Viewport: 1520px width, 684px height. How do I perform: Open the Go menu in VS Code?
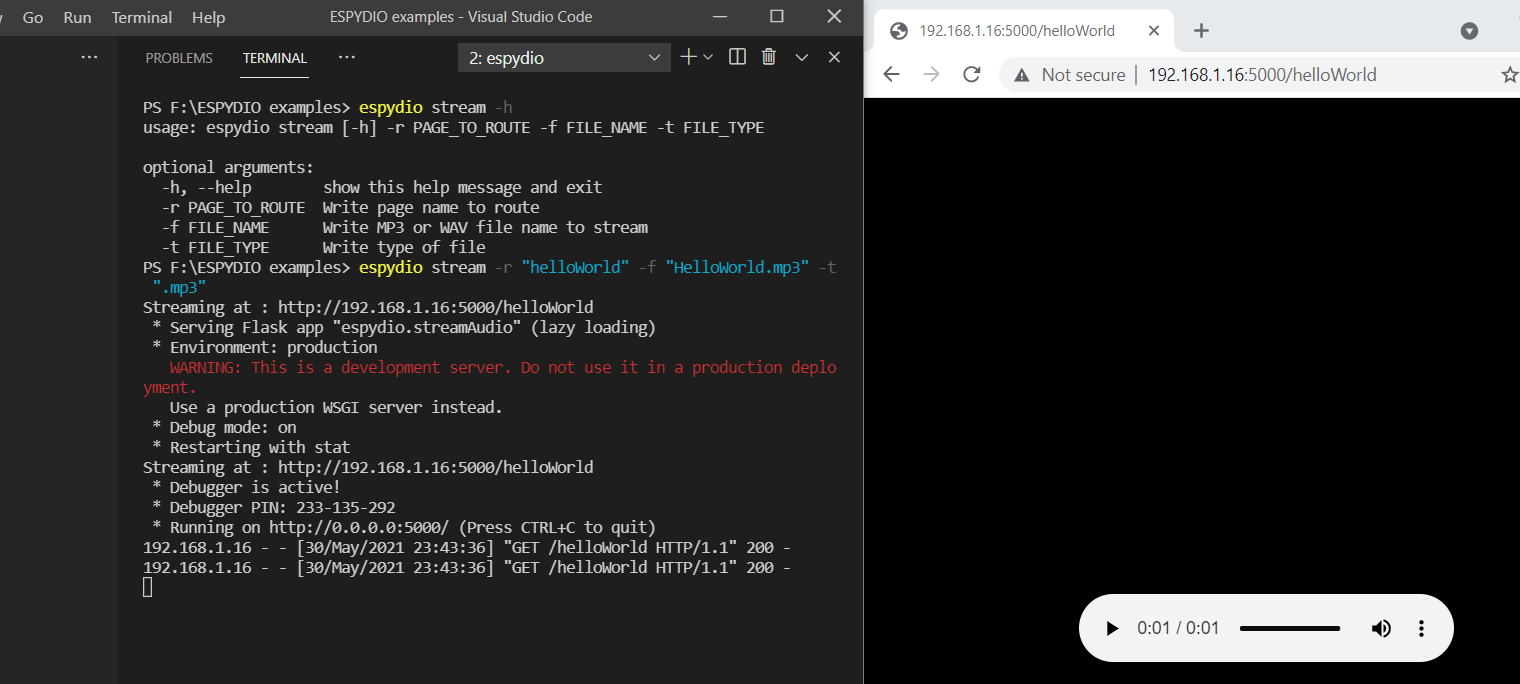tap(33, 17)
